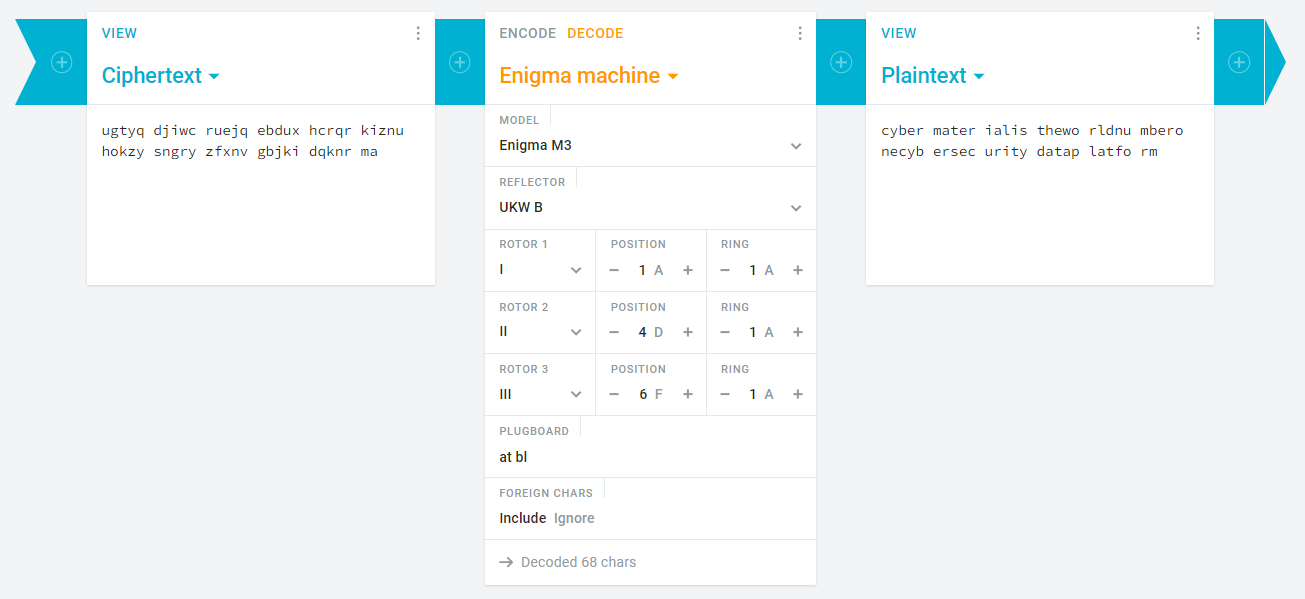Select Decode mode
This screenshot has width=1305, height=599.
(595, 33)
